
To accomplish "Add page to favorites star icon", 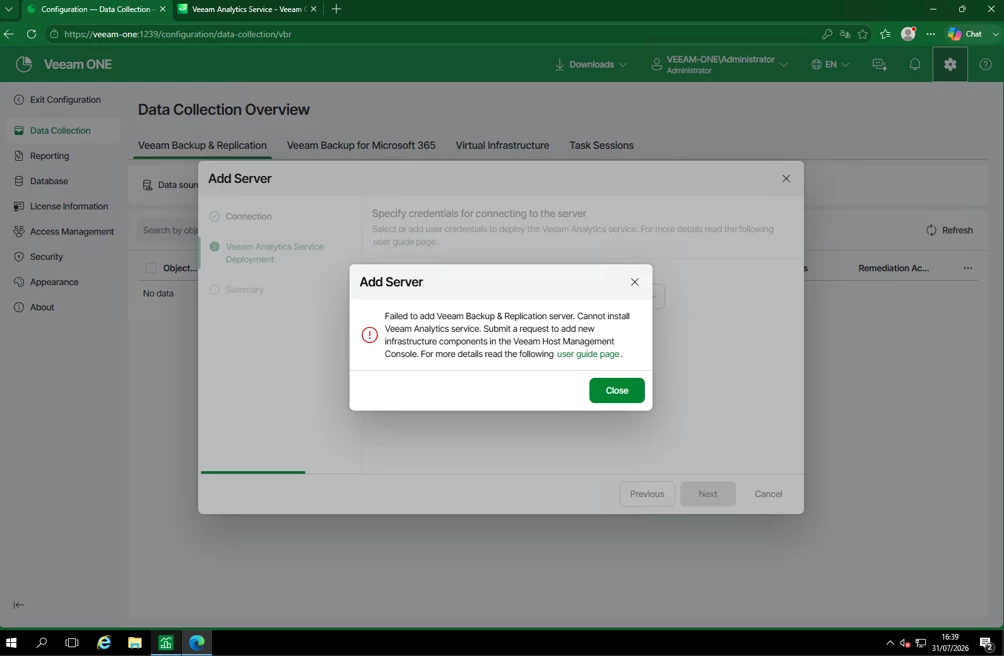I will point(862,34).
